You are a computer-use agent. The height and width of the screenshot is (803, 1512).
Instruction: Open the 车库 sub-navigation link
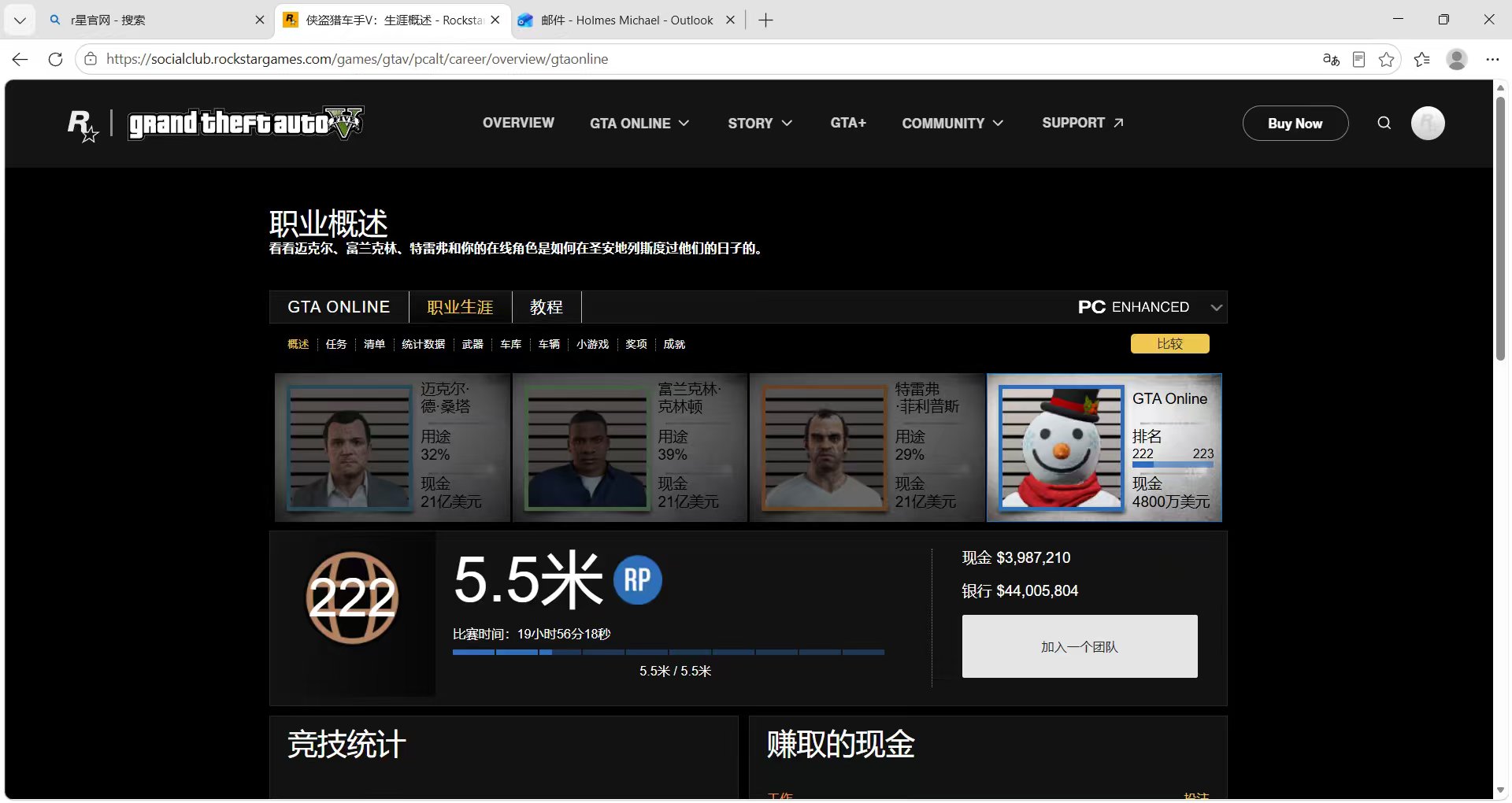click(x=510, y=344)
